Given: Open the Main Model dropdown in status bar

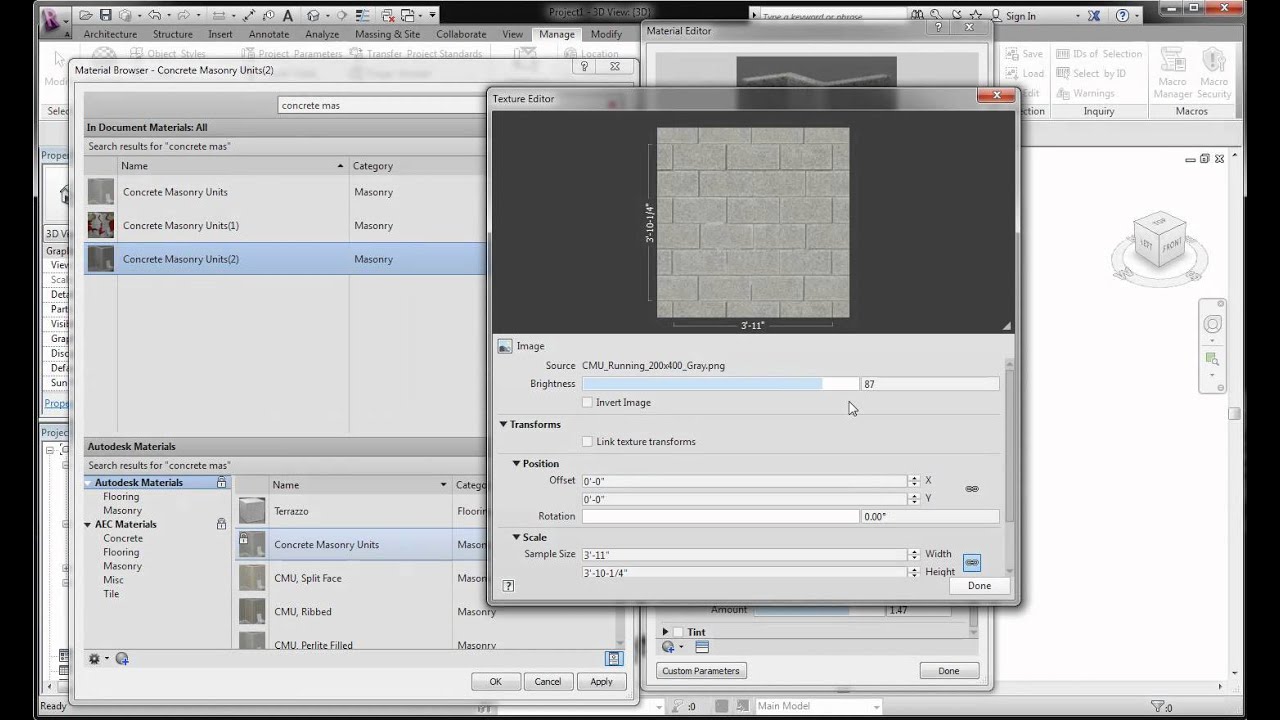Looking at the screenshot, I should click(x=877, y=706).
